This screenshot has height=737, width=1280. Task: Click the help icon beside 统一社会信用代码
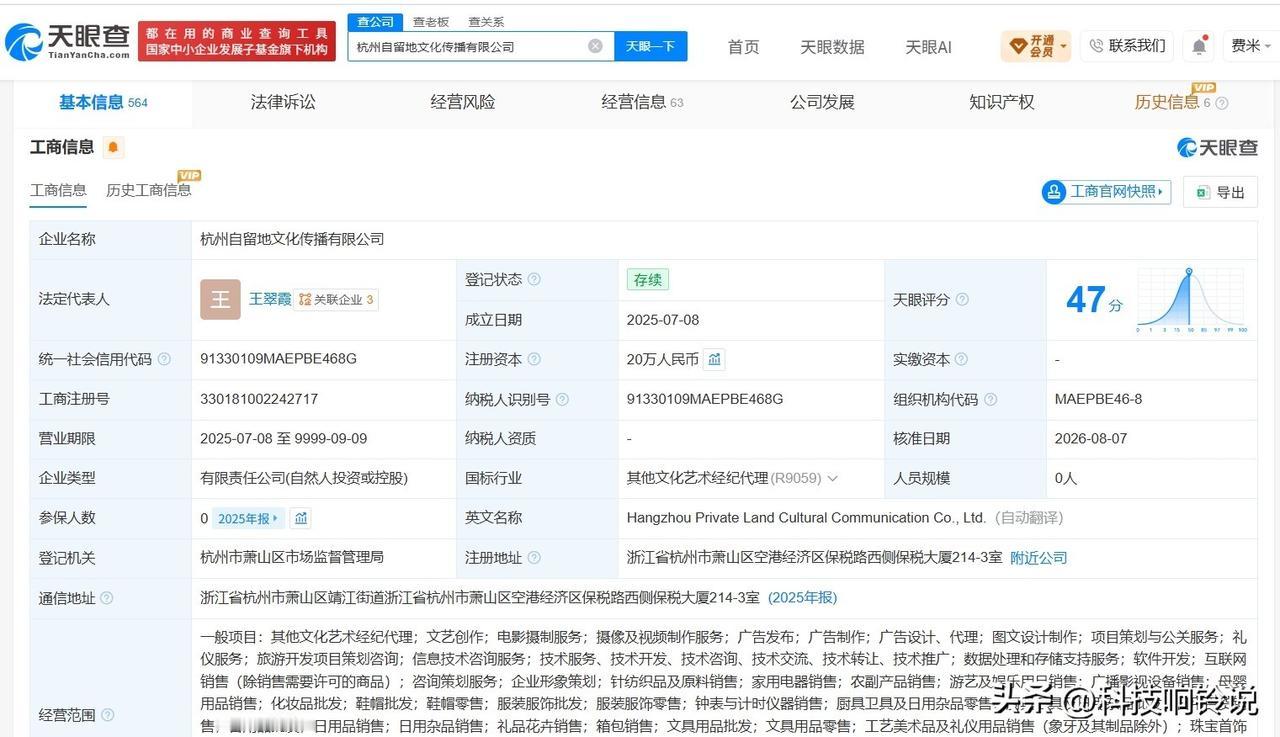(164, 359)
